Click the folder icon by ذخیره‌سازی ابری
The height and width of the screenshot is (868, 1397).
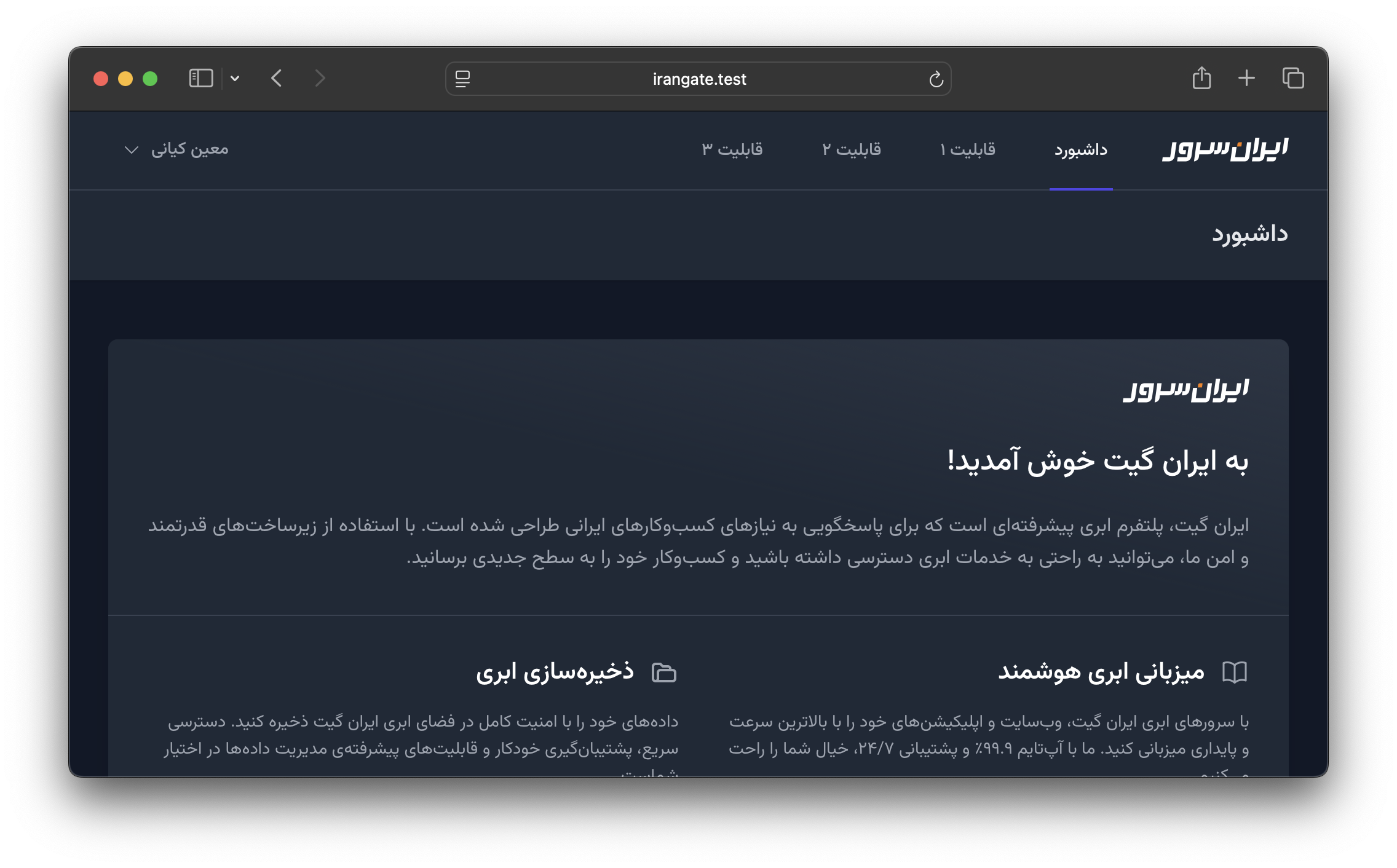click(664, 673)
